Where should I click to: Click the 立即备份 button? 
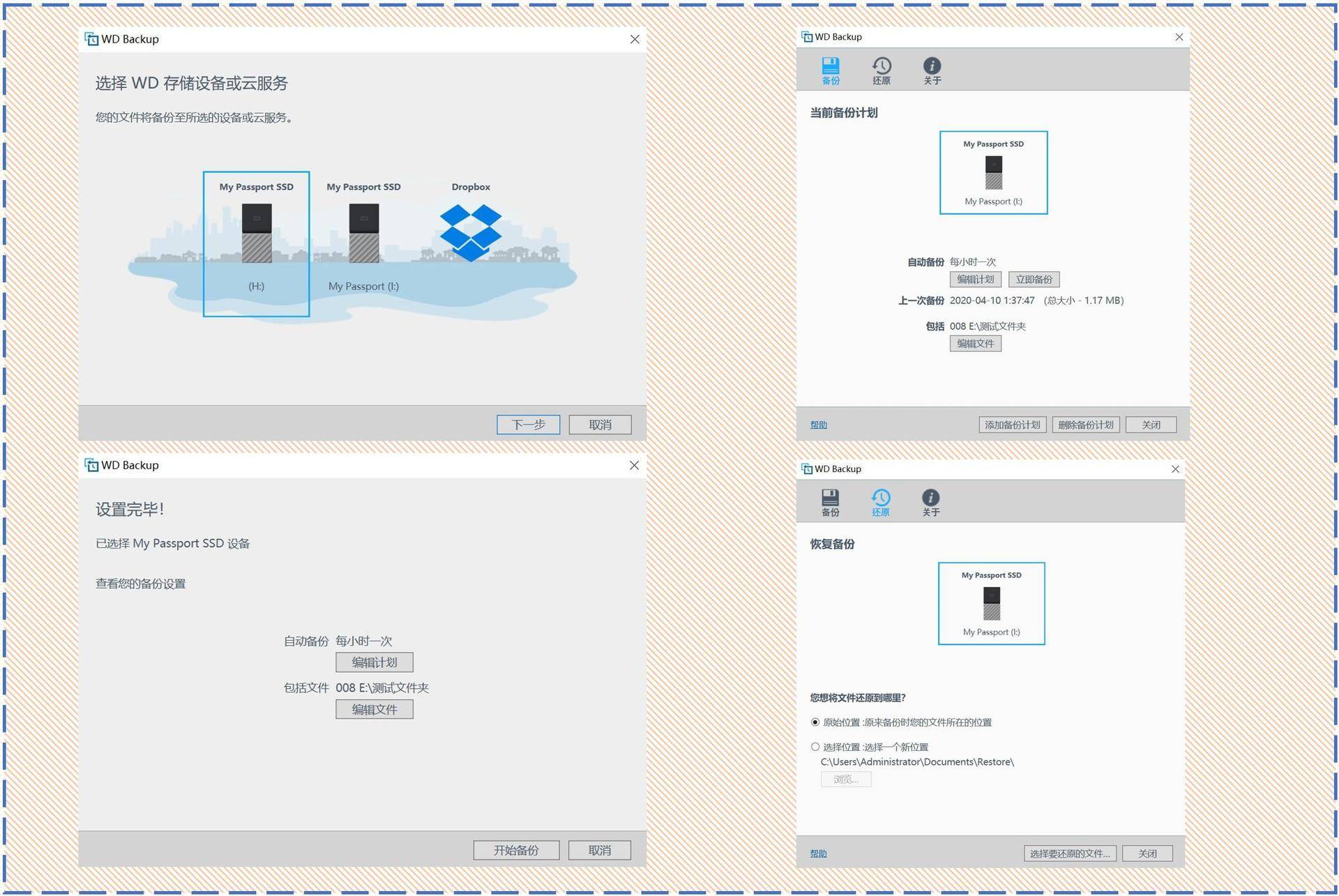pos(1034,279)
